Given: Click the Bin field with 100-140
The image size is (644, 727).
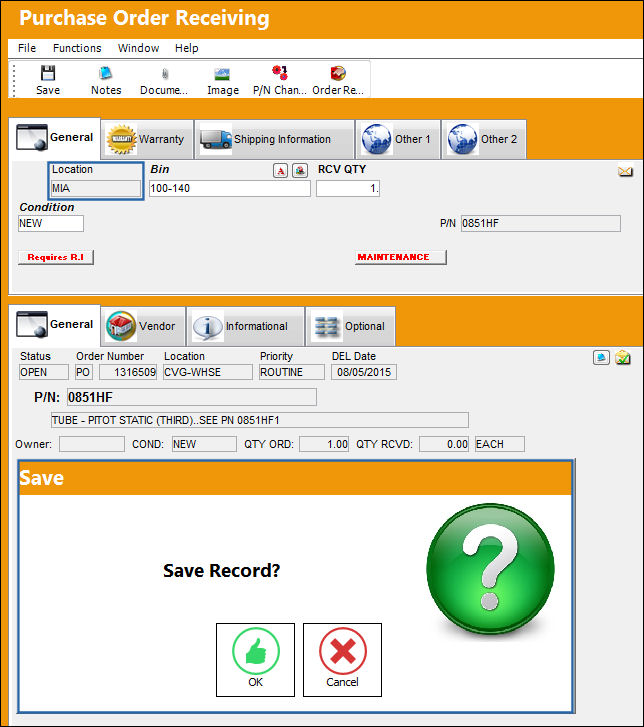Looking at the screenshot, I should point(230,188).
